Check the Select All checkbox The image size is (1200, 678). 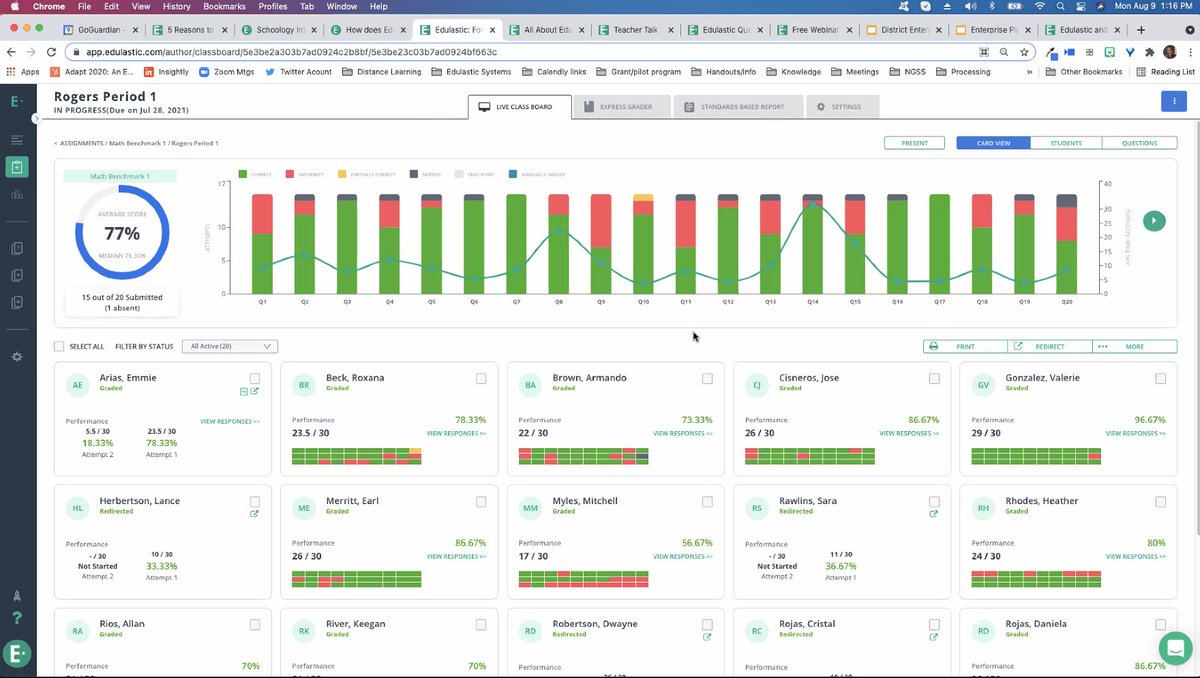[x=59, y=346]
